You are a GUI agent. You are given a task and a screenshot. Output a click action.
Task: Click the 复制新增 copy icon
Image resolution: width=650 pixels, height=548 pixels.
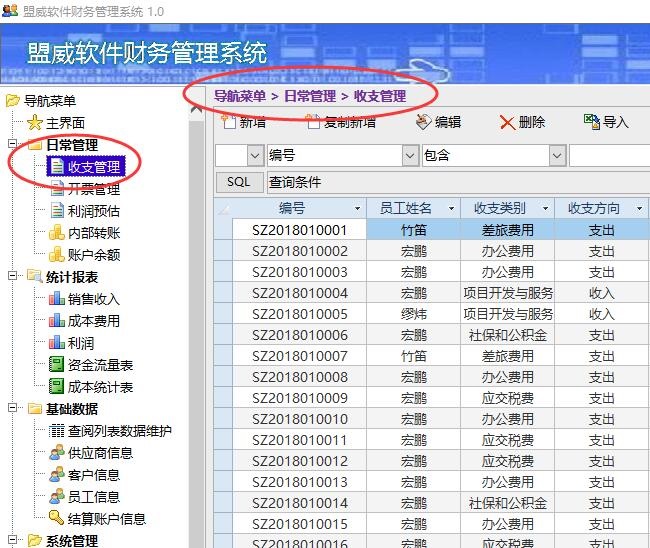coord(313,122)
